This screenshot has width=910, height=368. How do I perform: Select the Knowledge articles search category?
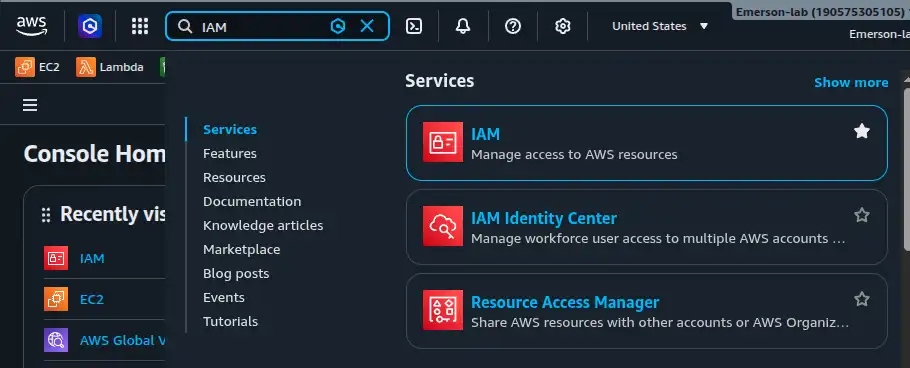click(263, 226)
